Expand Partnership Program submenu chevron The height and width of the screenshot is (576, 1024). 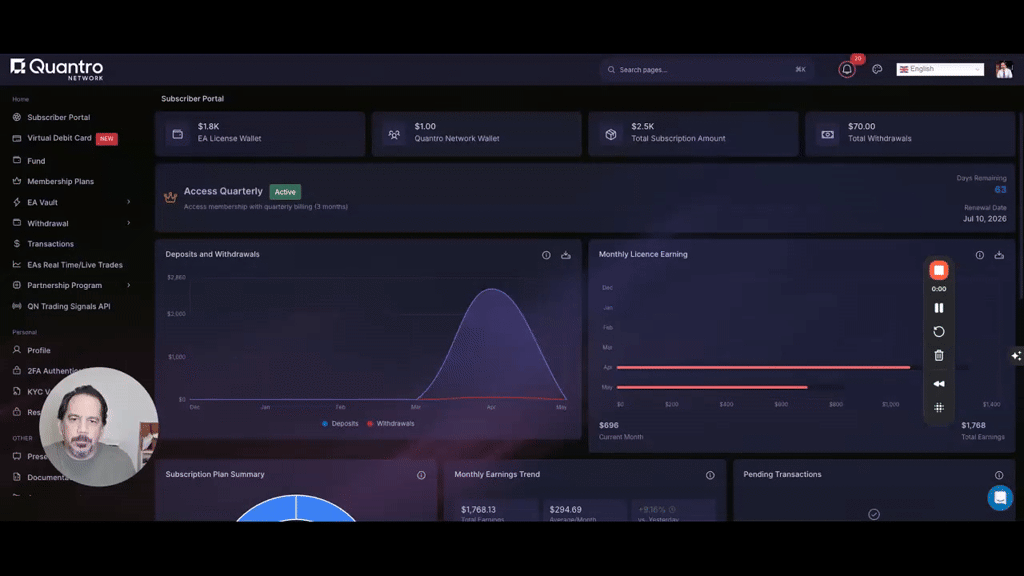(x=129, y=285)
